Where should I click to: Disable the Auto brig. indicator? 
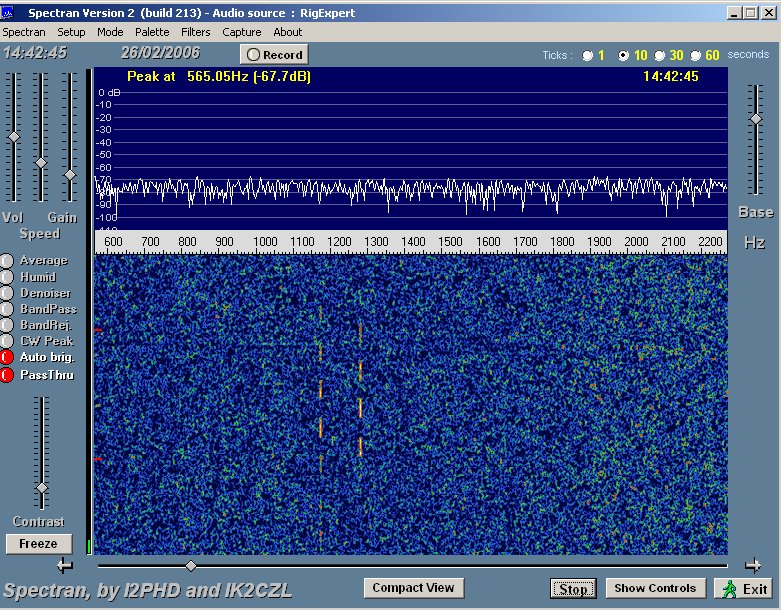pos(7,357)
